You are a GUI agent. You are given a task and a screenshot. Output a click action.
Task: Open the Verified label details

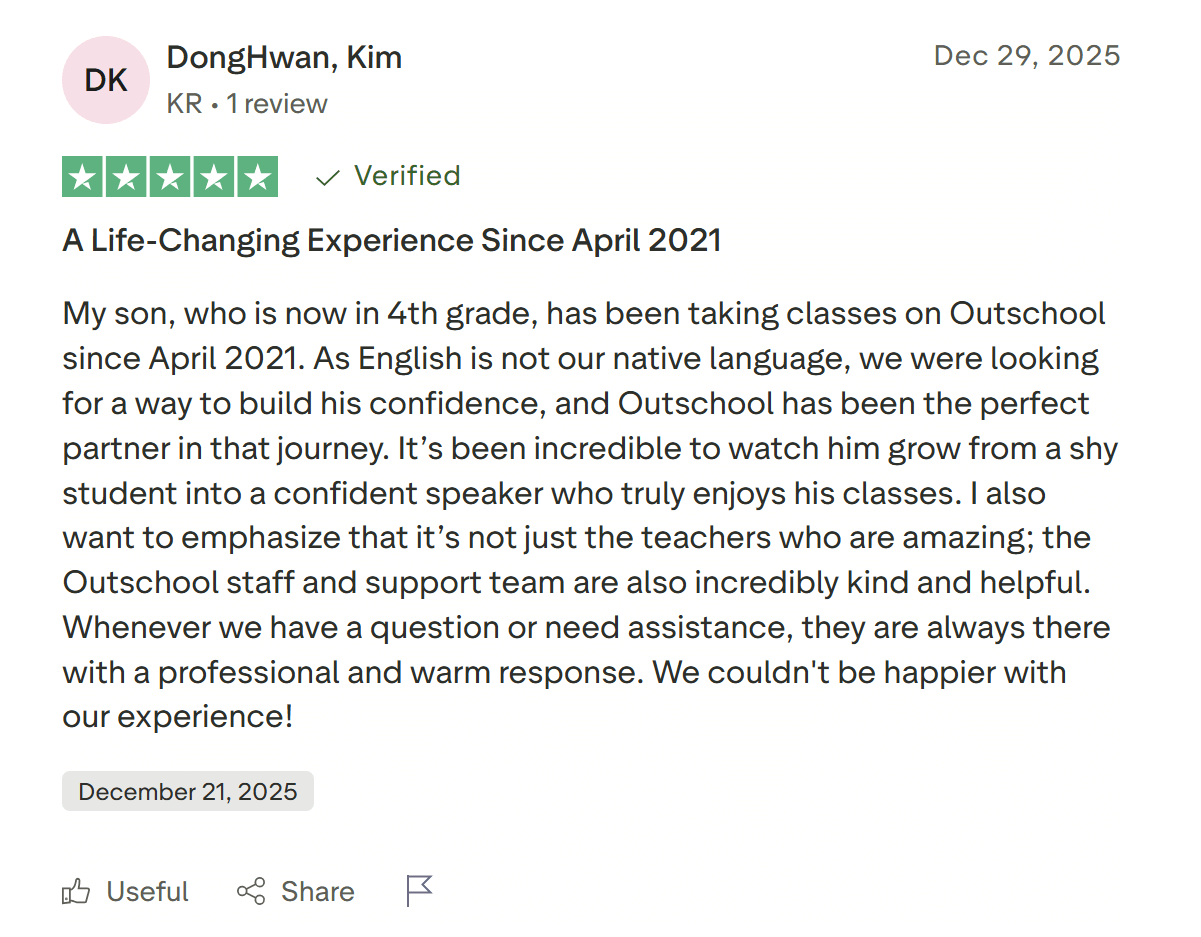pos(407,176)
